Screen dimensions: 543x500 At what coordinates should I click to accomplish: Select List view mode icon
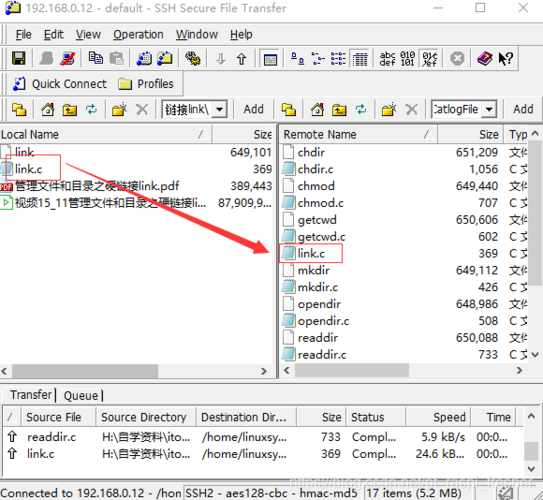point(338,58)
